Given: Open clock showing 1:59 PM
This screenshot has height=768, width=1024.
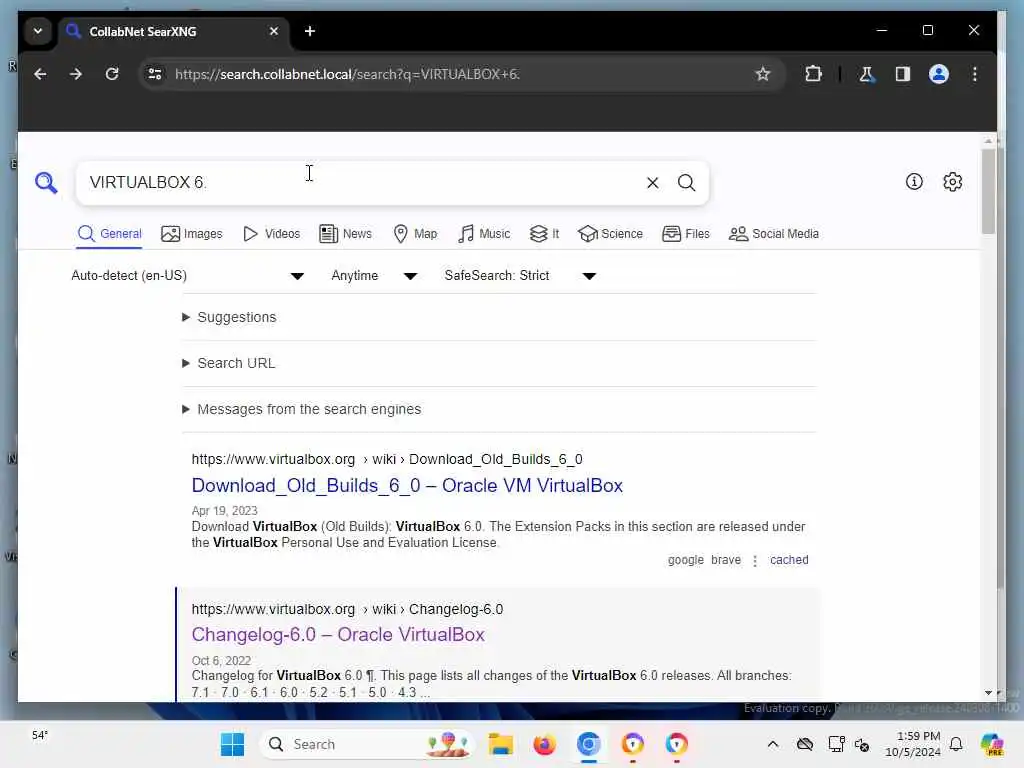Looking at the screenshot, I should (x=913, y=744).
